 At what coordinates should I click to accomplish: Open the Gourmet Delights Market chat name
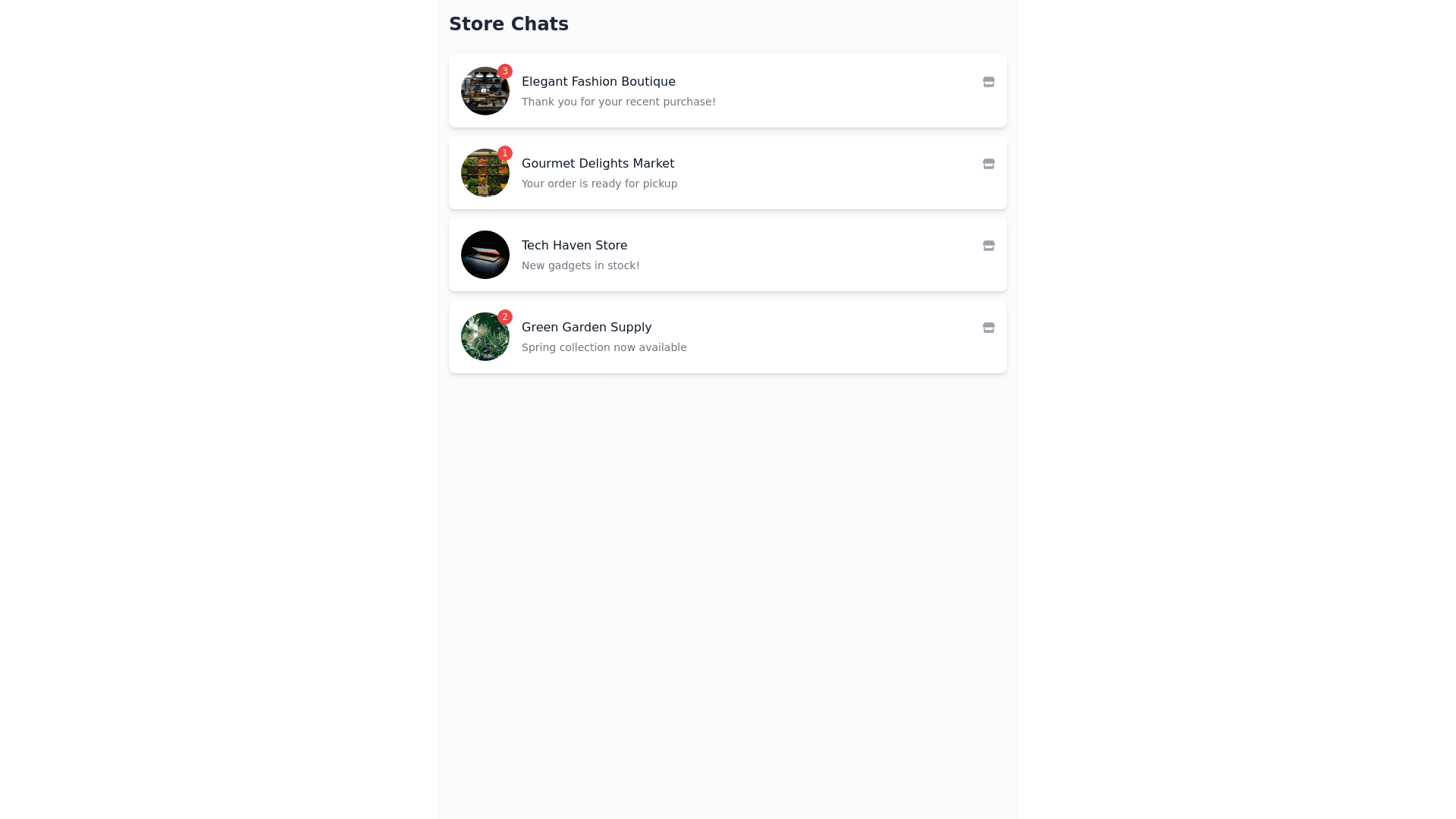(598, 163)
